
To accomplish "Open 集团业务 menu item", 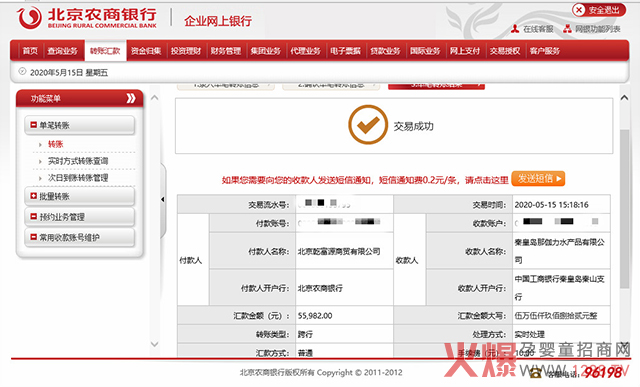I will (266, 51).
